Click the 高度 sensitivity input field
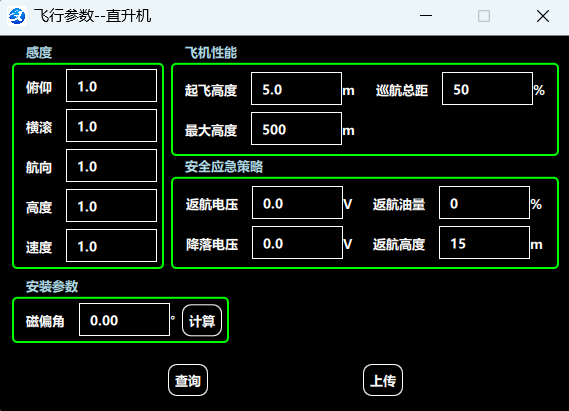 click(111, 205)
